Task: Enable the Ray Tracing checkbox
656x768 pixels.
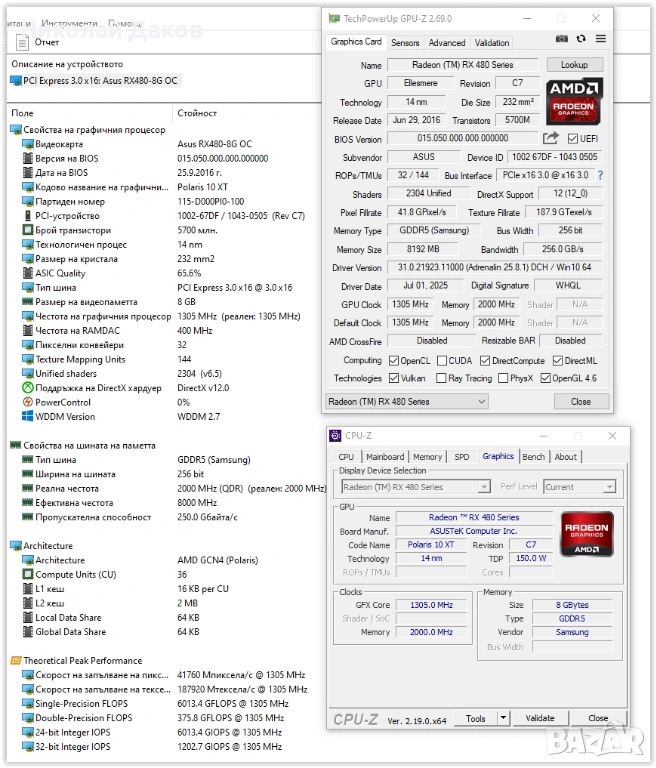Action: point(442,378)
